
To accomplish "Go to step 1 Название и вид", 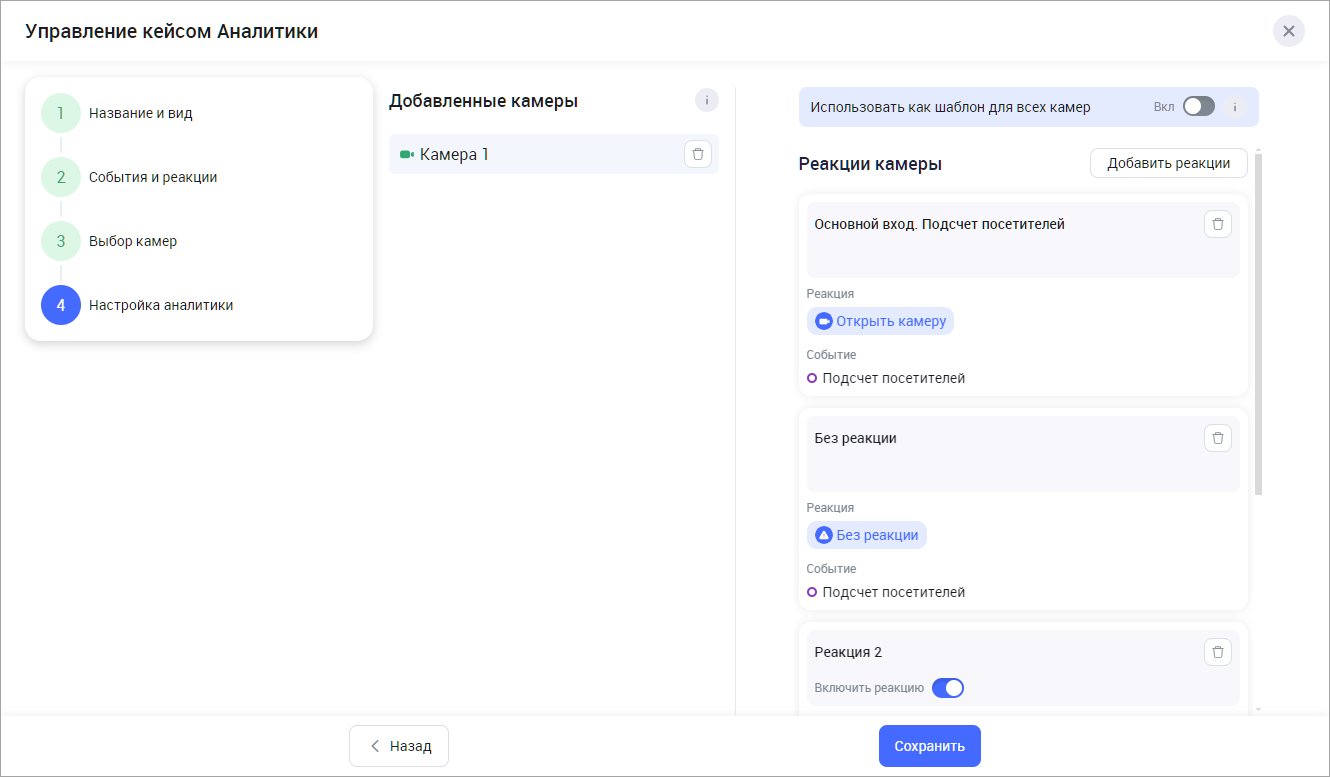I will tap(61, 113).
